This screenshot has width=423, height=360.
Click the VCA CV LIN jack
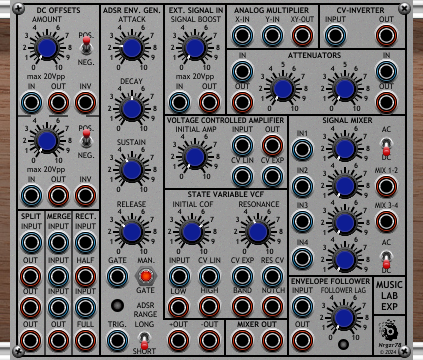[x=242, y=176]
